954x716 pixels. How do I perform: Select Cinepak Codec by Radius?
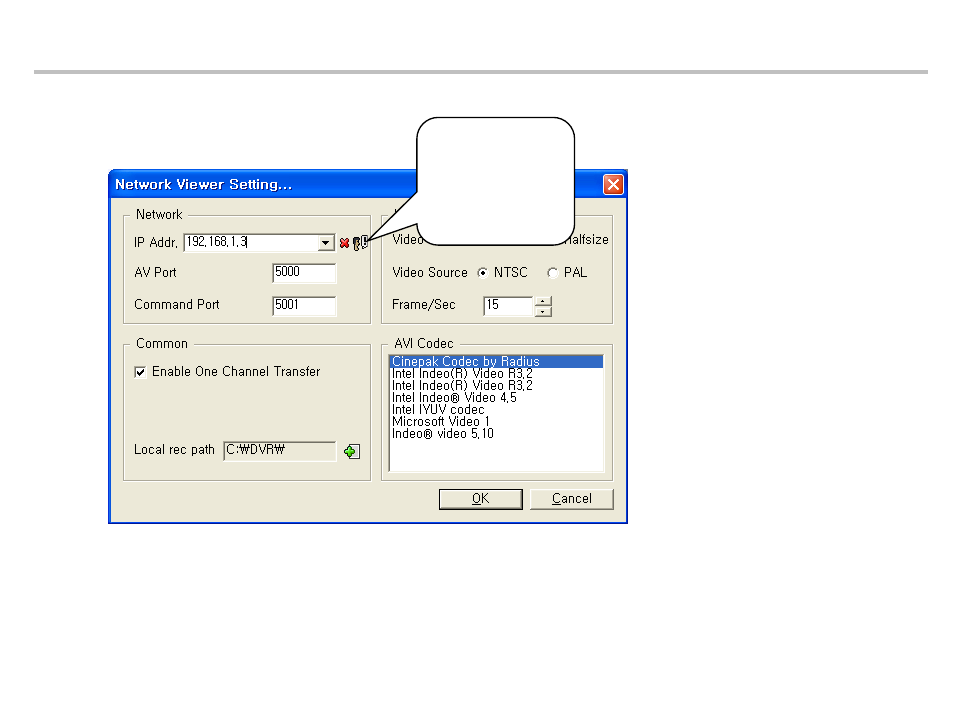click(x=496, y=361)
